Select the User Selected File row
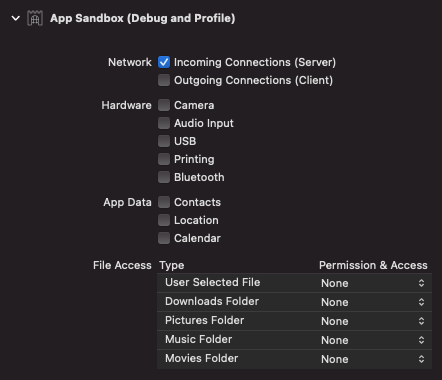 (294, 283)
